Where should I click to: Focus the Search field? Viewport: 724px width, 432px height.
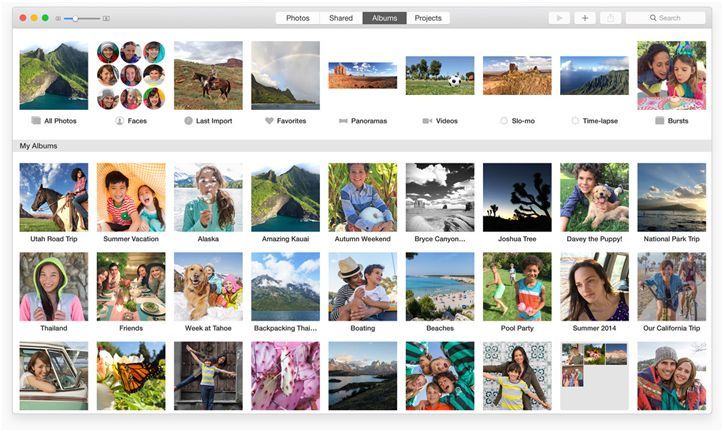tap(665, 18)
